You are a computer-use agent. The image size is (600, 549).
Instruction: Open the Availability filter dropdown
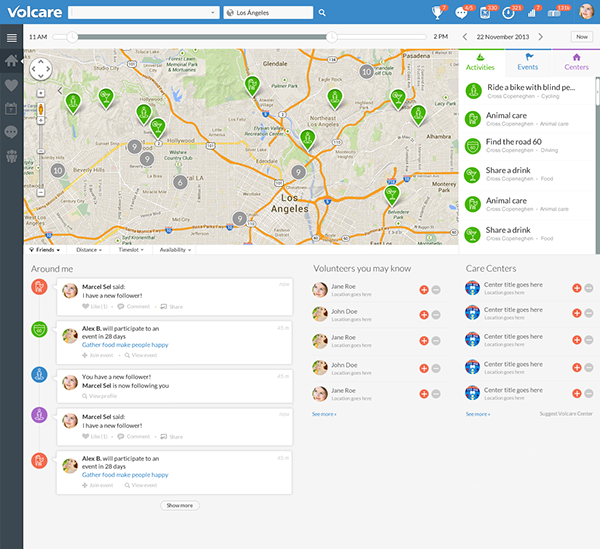[x=175, y=250]
